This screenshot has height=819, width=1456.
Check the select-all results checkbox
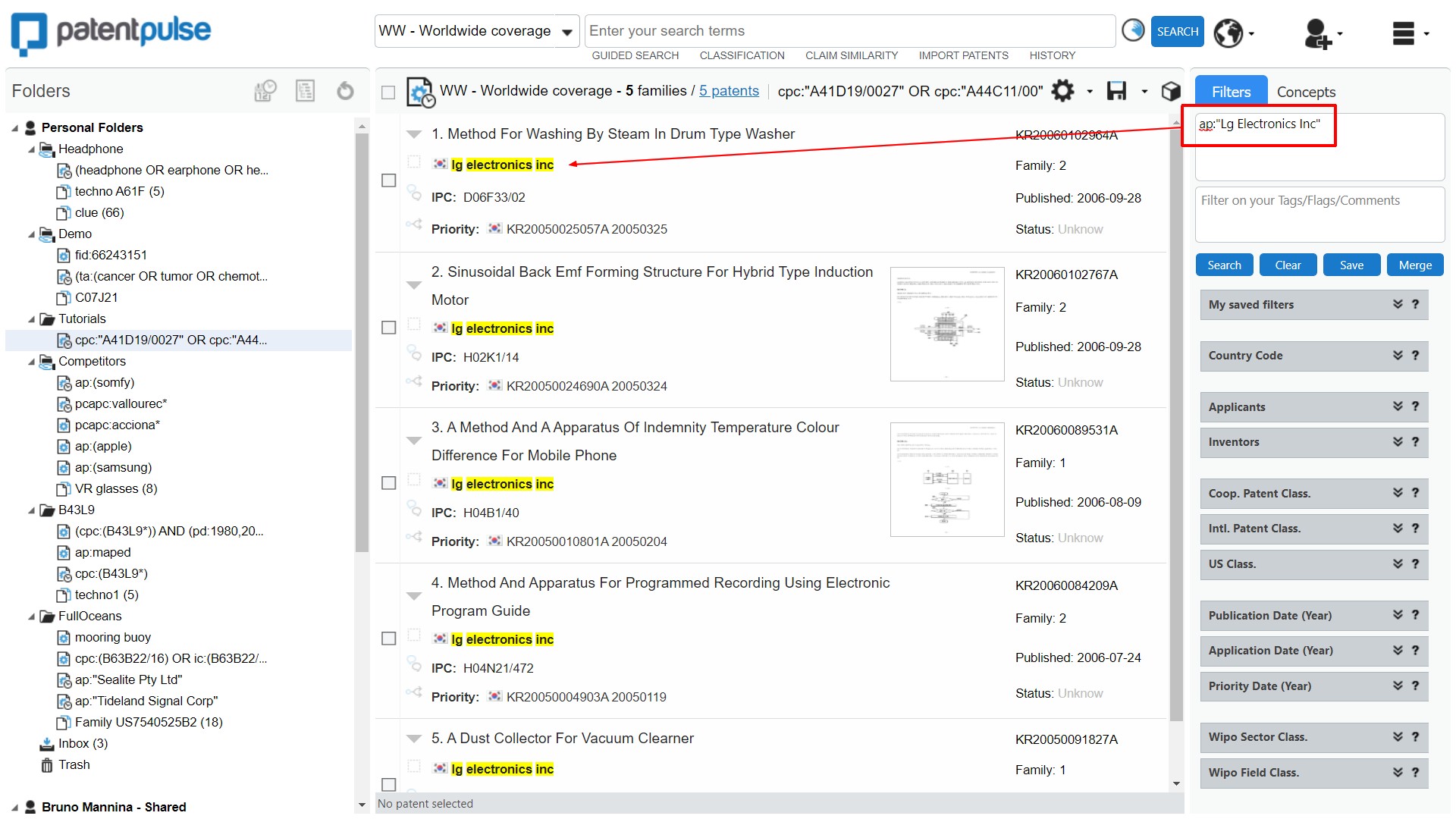(388, 92)
